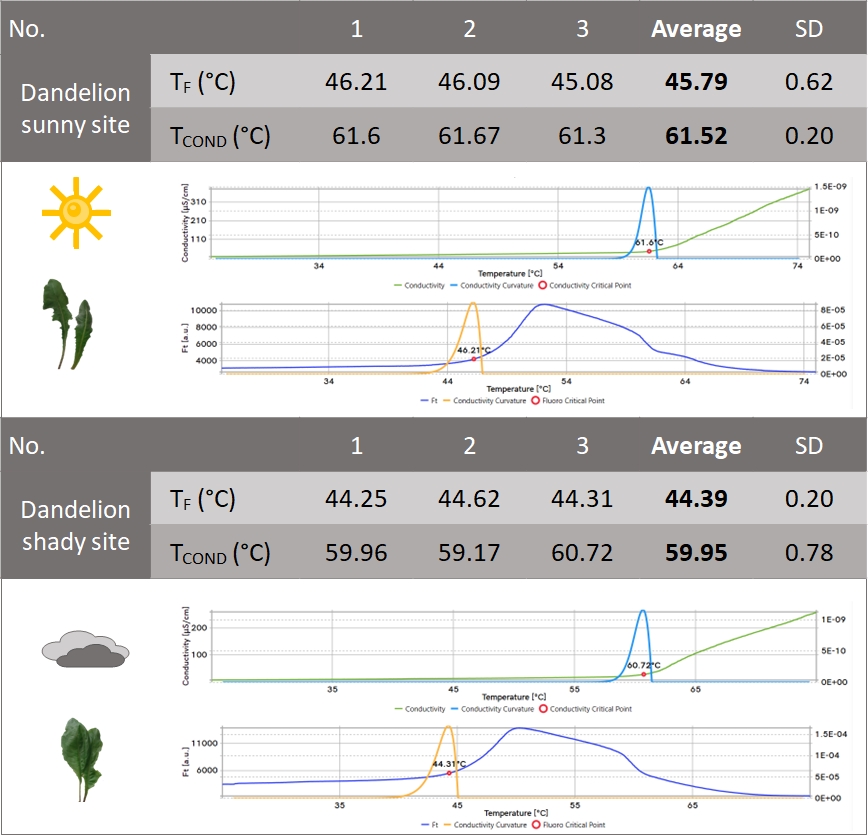Click the blue conductivity curvature peak in shady-site chart
This screenshot has height=835, width=868.
click(642, 612)
